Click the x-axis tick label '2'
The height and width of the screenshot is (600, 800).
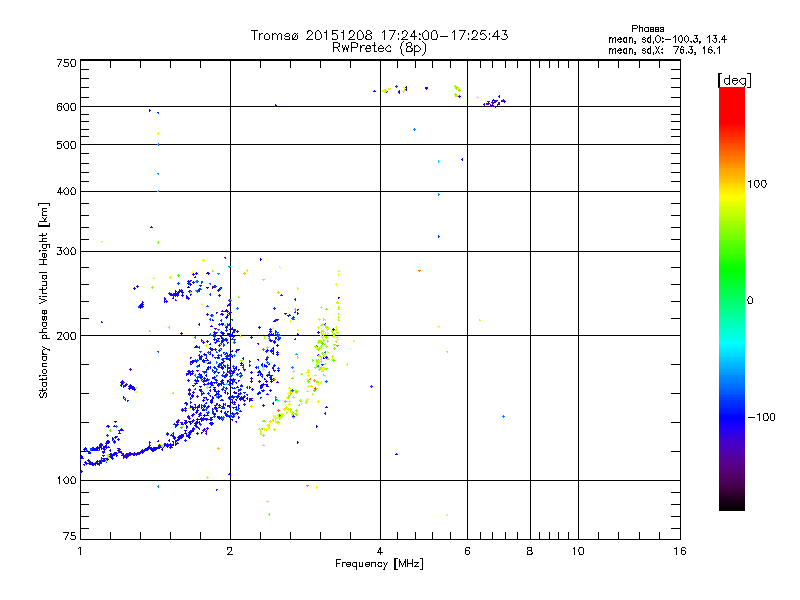pyautogui.click(x=230, y=551)
